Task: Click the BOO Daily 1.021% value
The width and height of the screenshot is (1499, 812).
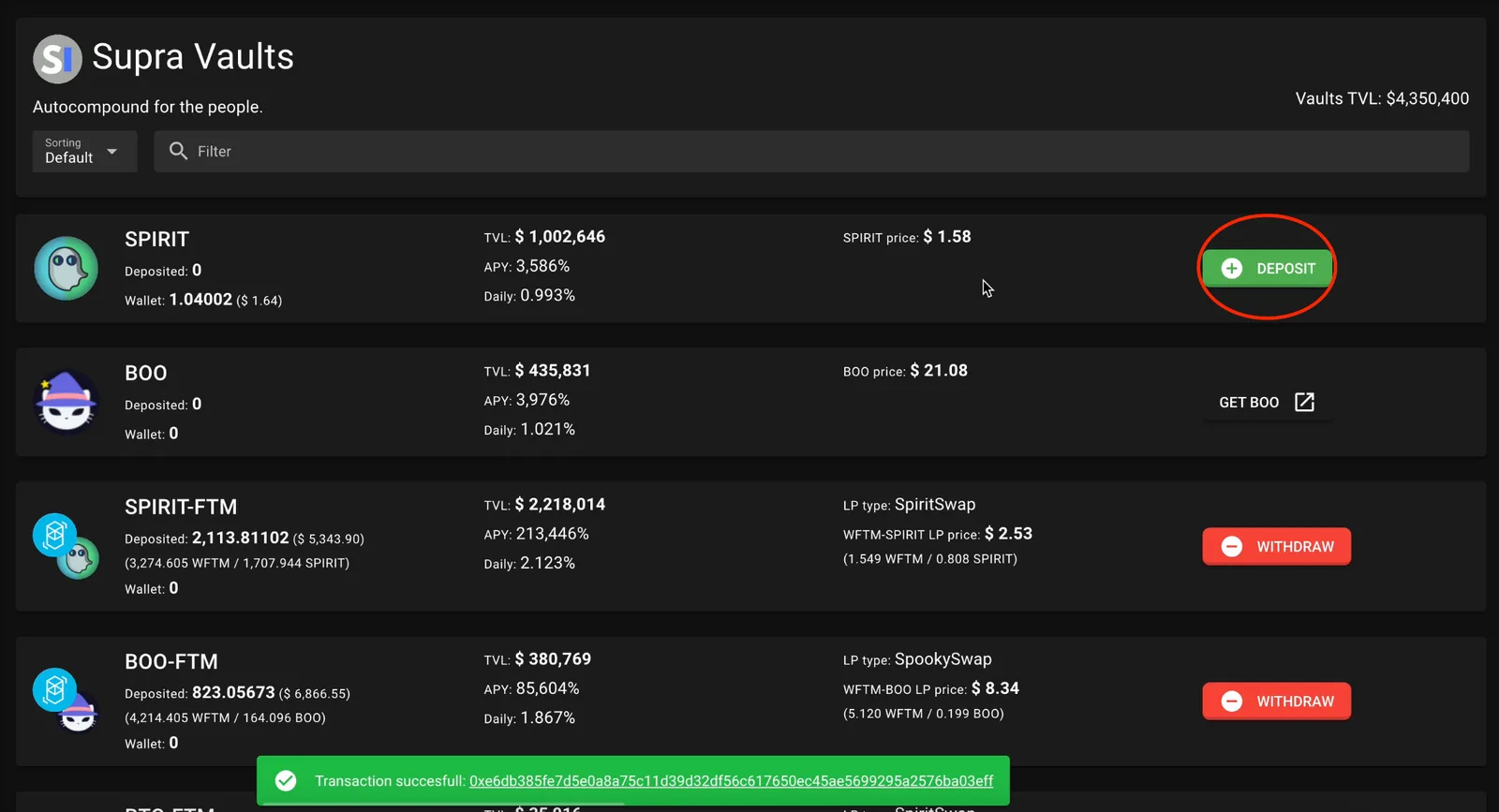Action: pyautogui.click(x=548, y=430)
